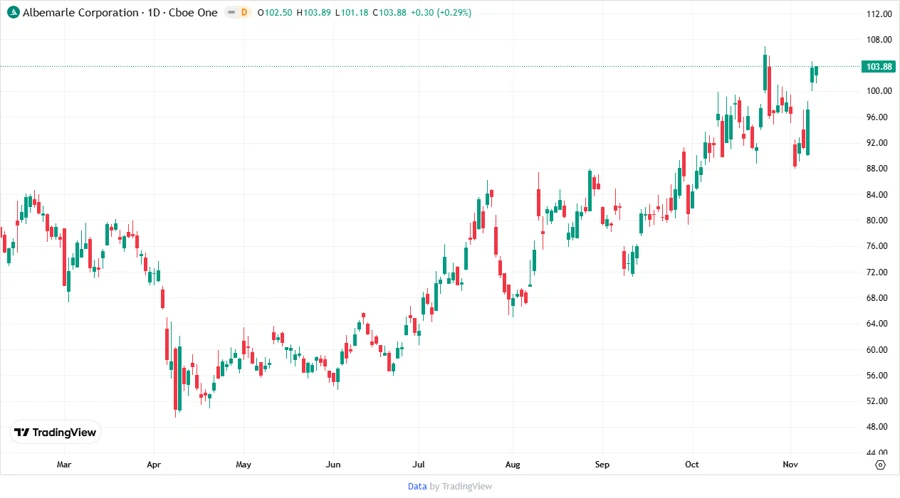Screen dimensions: 900x498
Task: Toggle the gray market status pill
Action: pyautogui.click(x=231, y=13)
